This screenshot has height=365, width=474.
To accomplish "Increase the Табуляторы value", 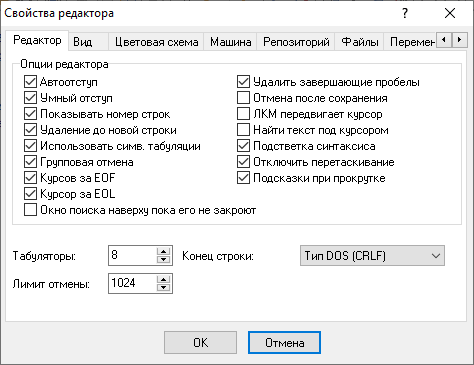I will pos(163,252).
